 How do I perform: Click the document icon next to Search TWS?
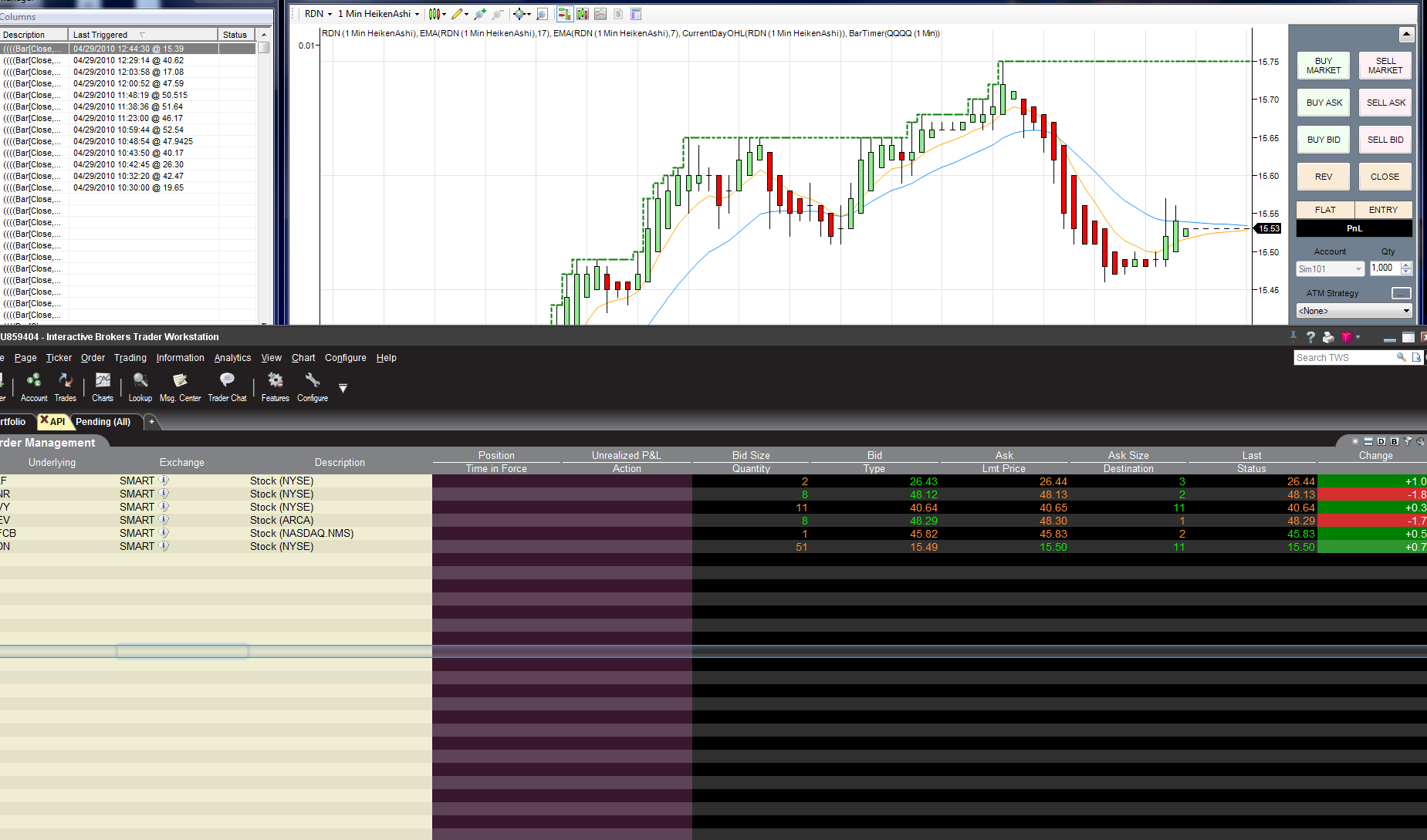point(1416,357)
